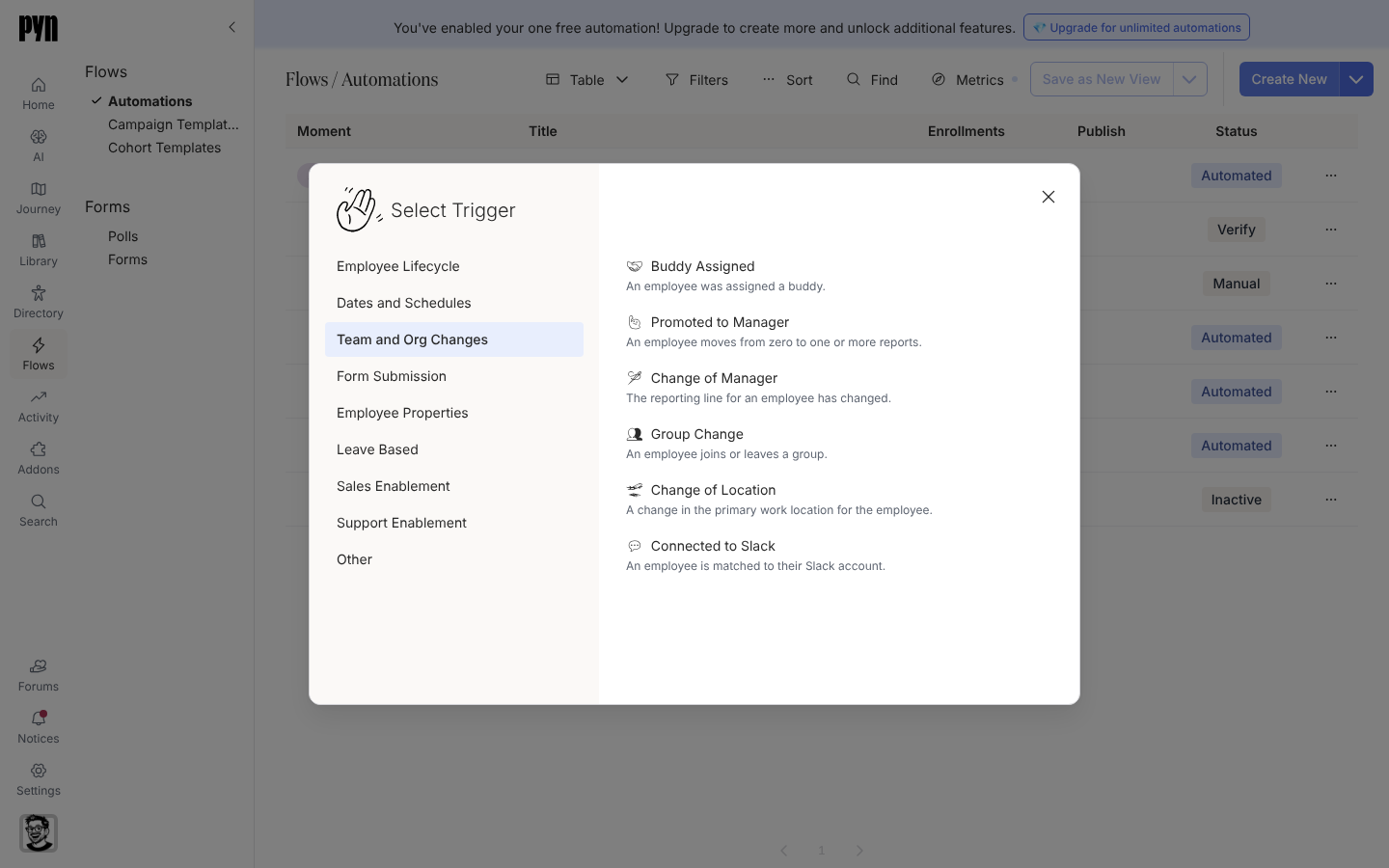
Task: Open the Table view dropdown
Action: coord(587,79)
